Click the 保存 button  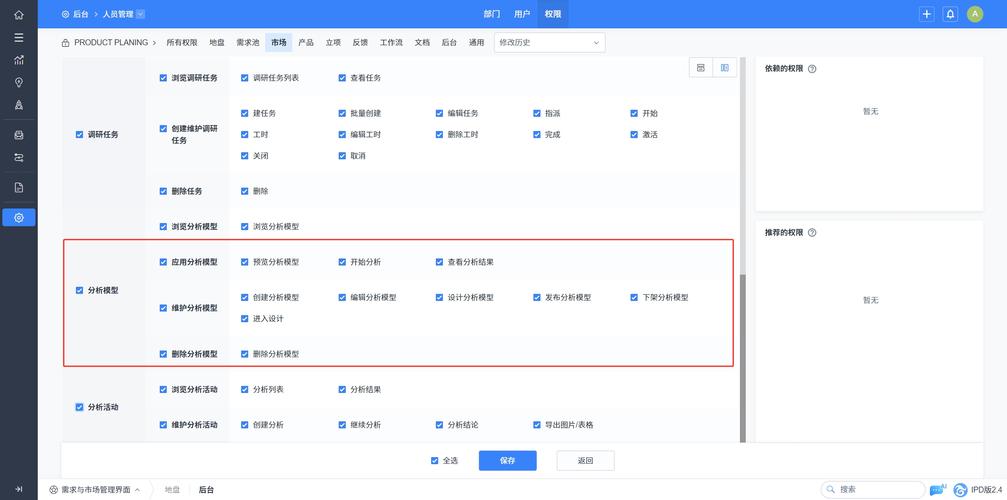click(x=507, y=460)
